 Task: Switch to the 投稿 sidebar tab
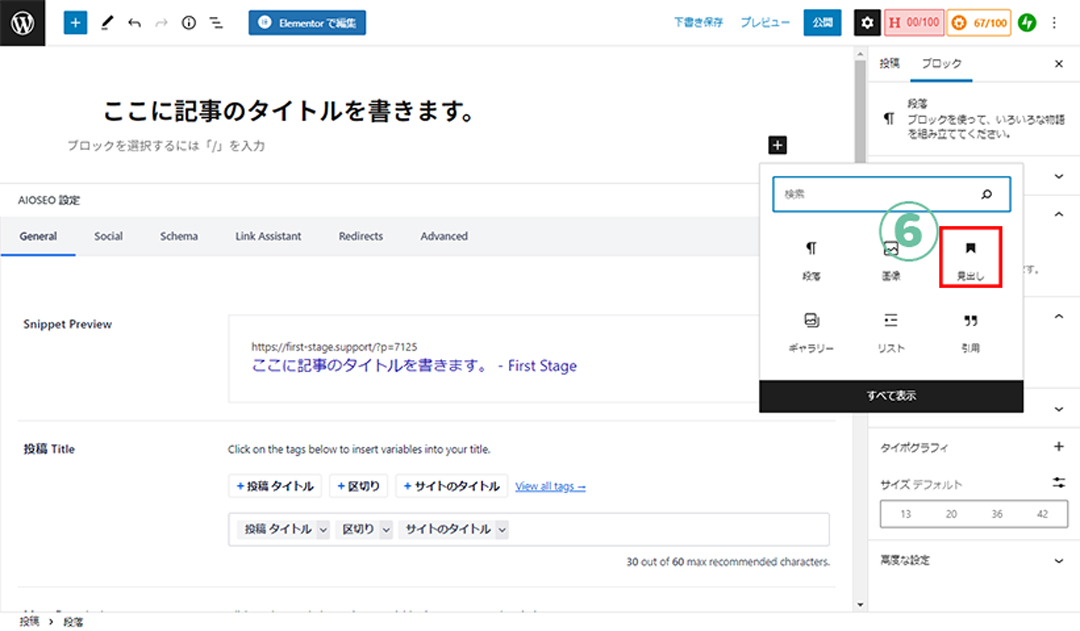[x=889, y=64]
